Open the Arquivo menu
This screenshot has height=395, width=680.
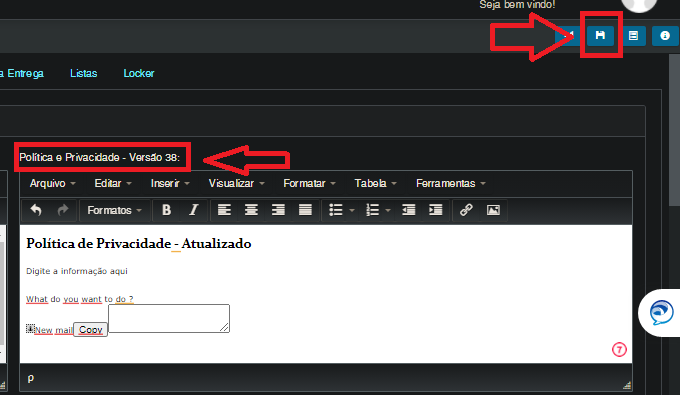52,183
